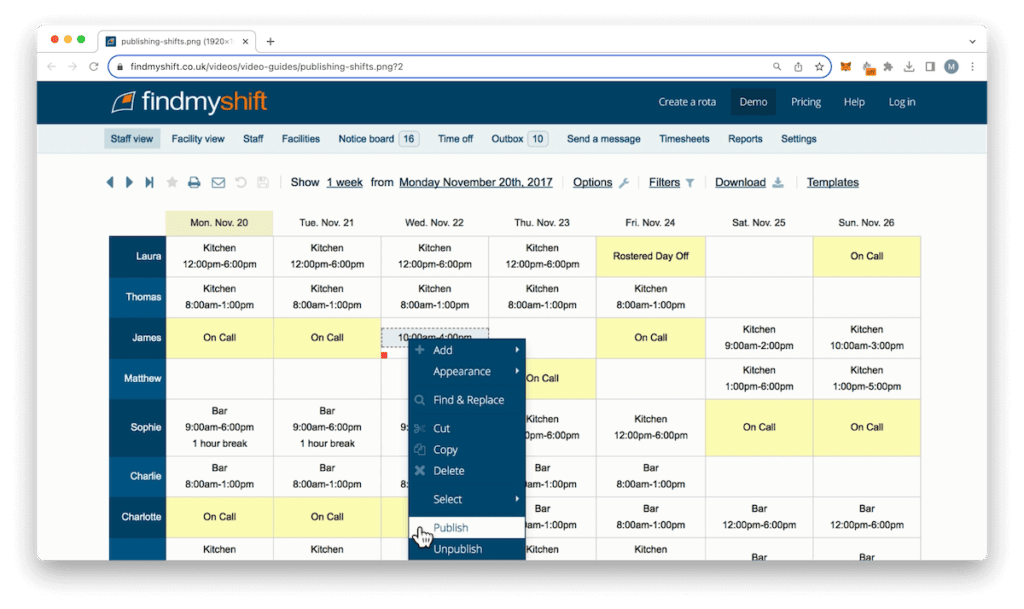Open the Monday November 20th date picker

(x=475, y=182)
